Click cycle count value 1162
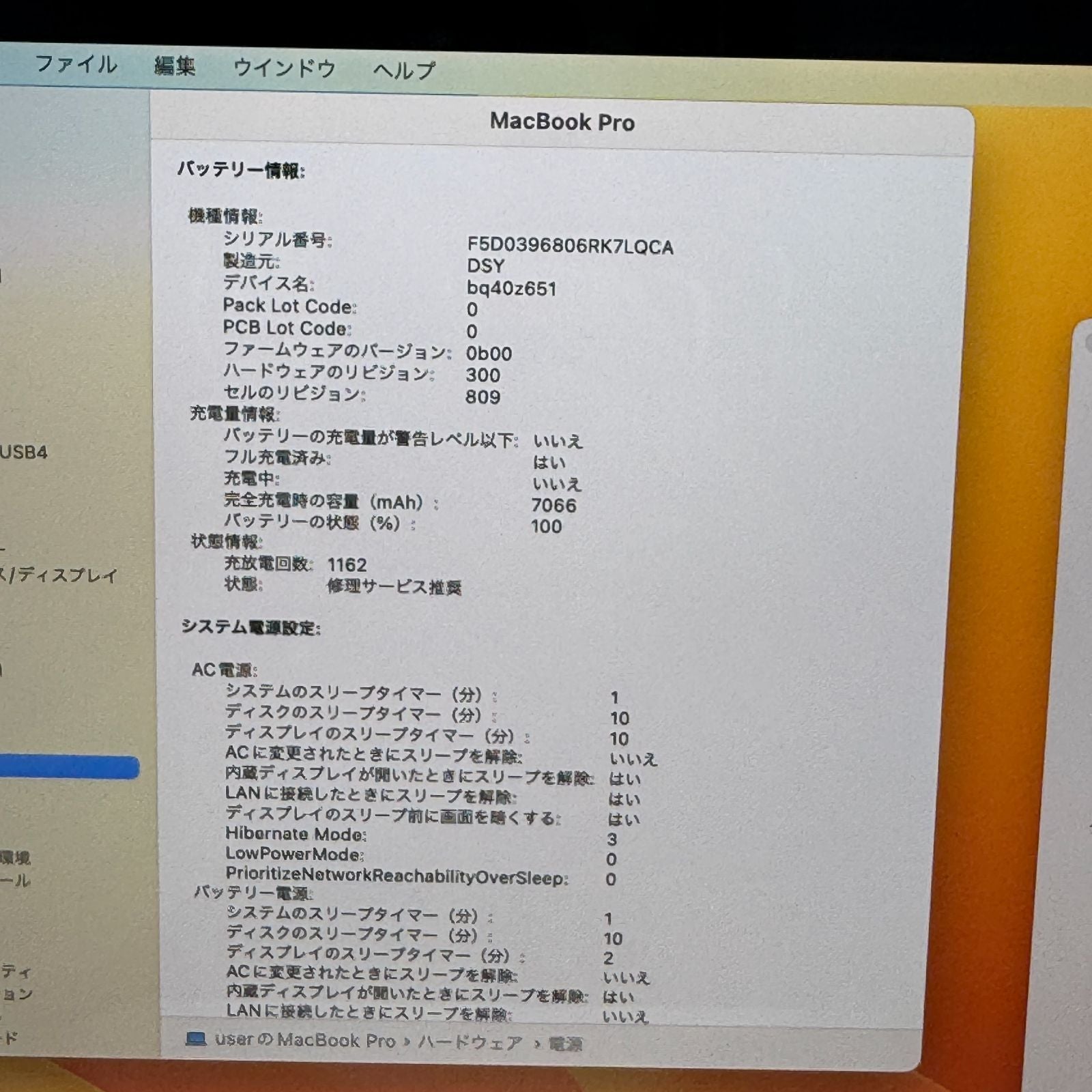 click(347, 564)
